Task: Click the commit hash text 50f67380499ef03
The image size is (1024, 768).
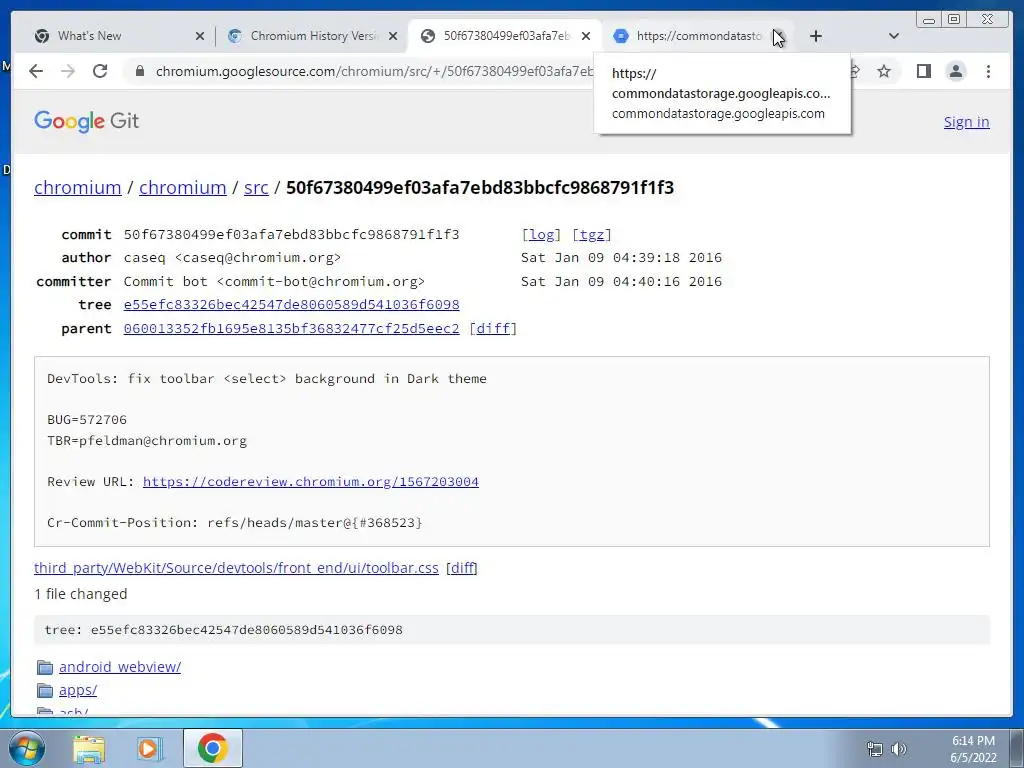Action: pos(291,234)
